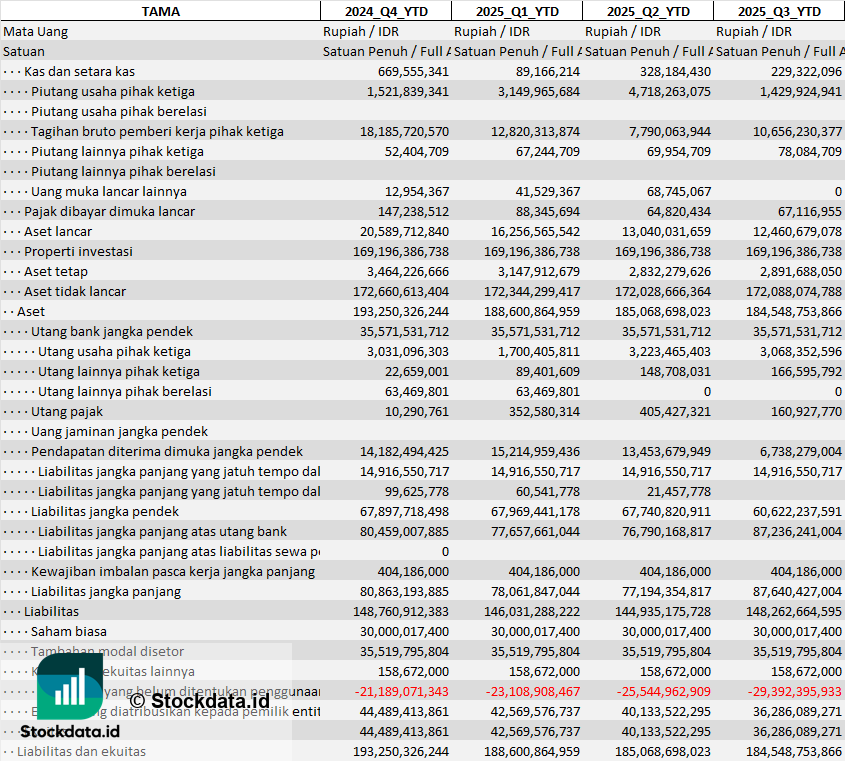Click the 2025_Q2_YTD column header
Viewport: 845px width, 761px height.
(x=647, y=11)
